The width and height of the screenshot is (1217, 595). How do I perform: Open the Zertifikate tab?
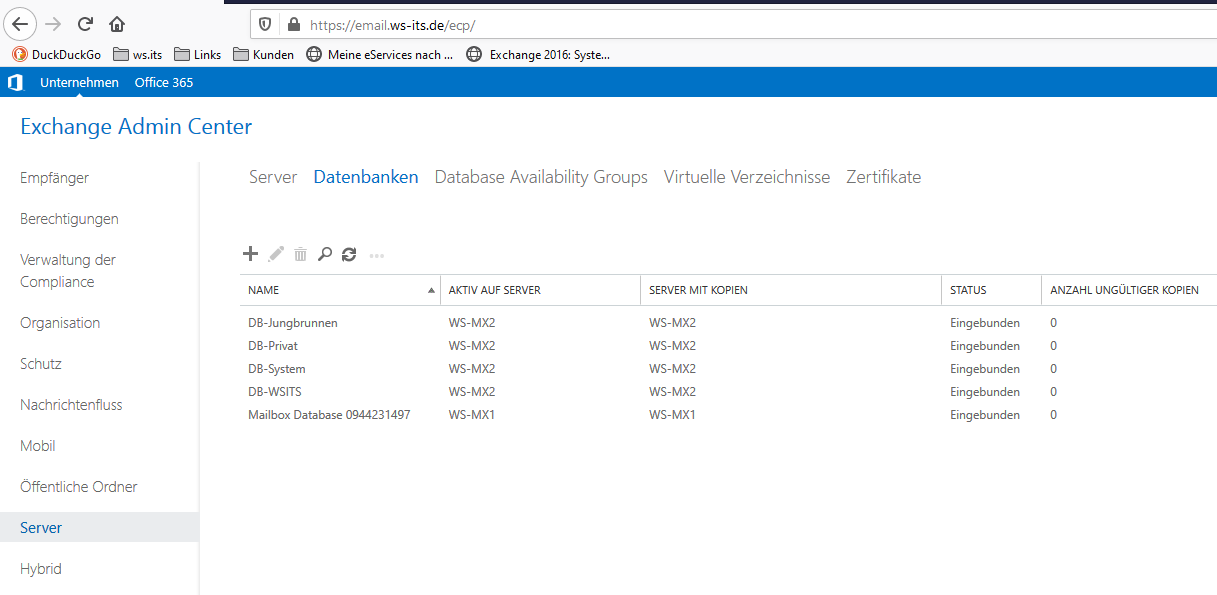(x=884, y=177)
